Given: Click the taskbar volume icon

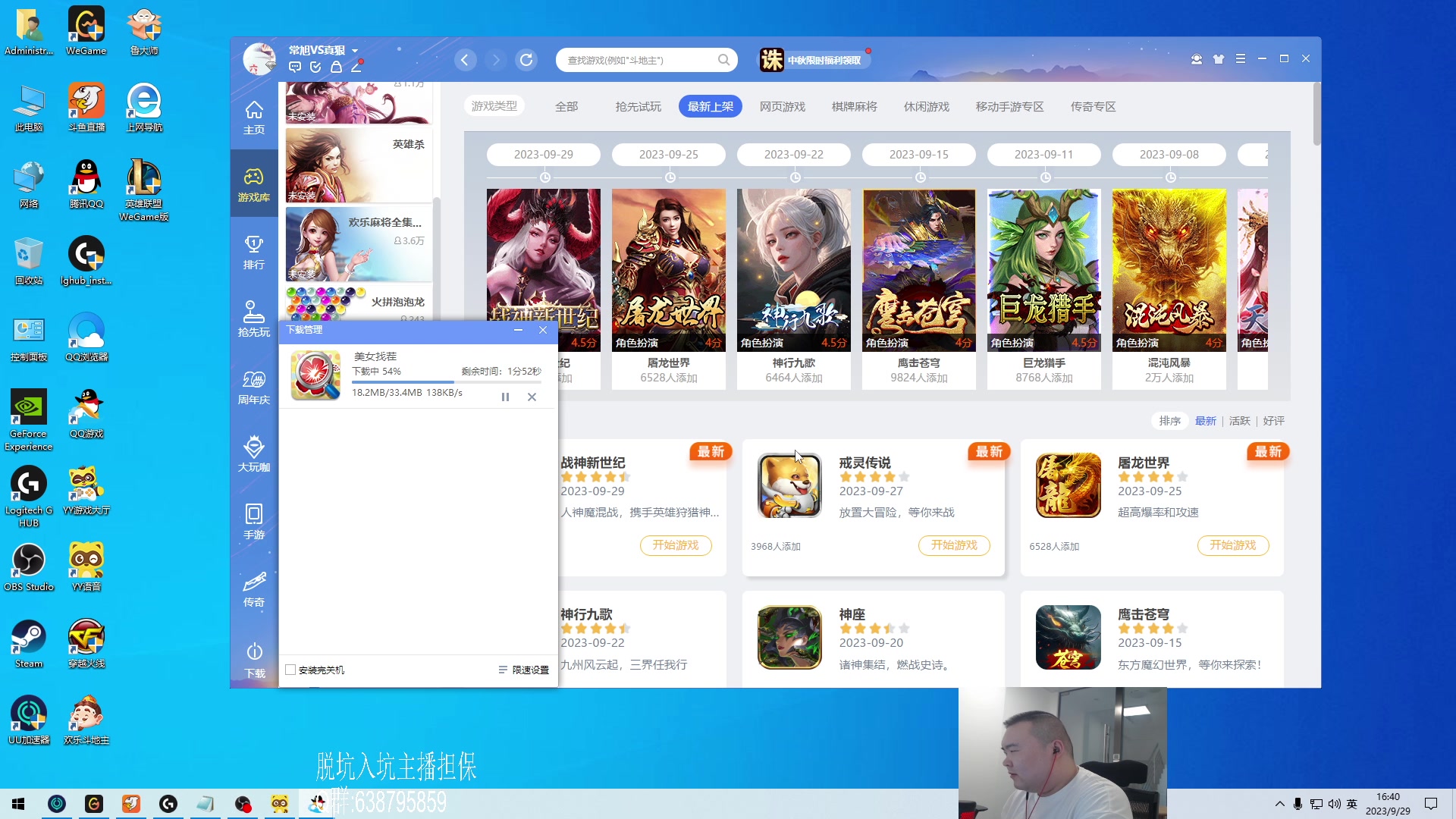Looking at the screenshot, I should [x=1334, y=804].
